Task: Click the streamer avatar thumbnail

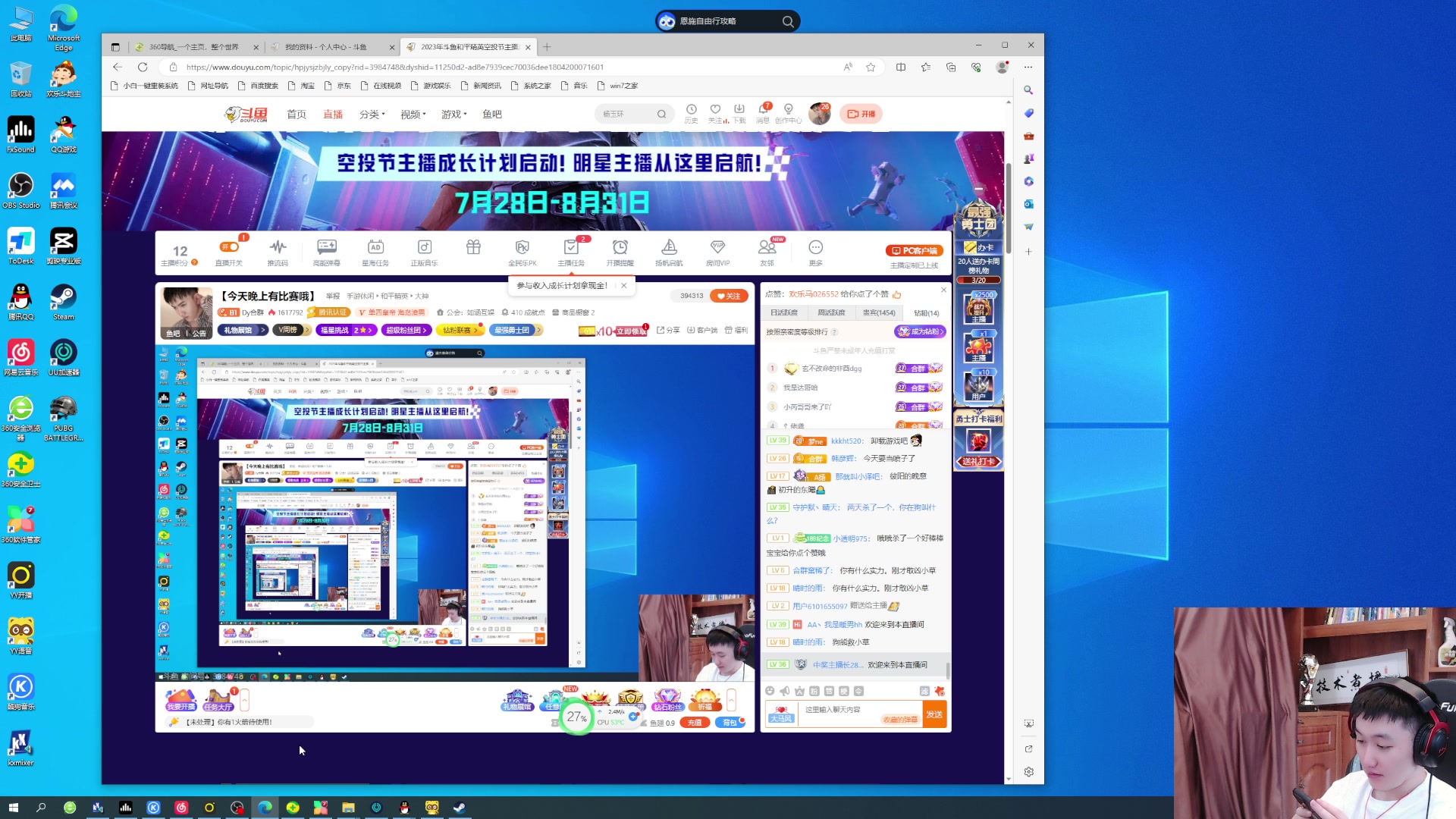Action: 187,312
